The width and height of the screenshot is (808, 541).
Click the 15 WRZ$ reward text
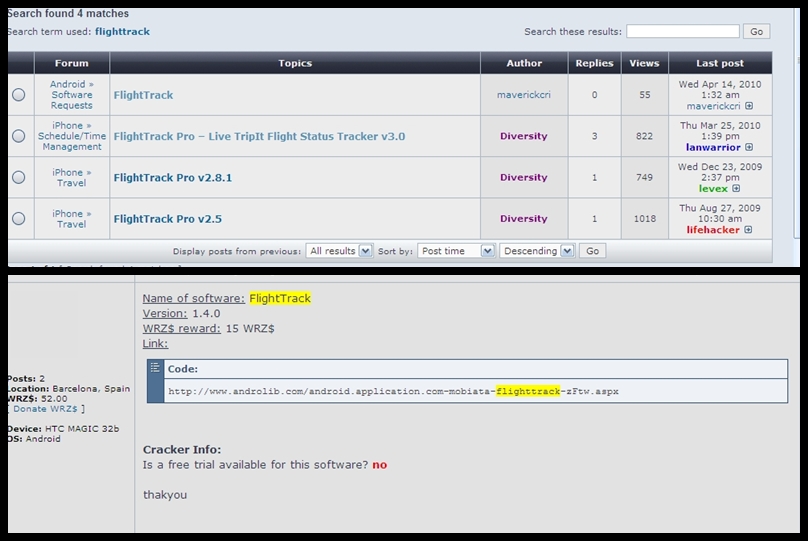pos(250,328)
